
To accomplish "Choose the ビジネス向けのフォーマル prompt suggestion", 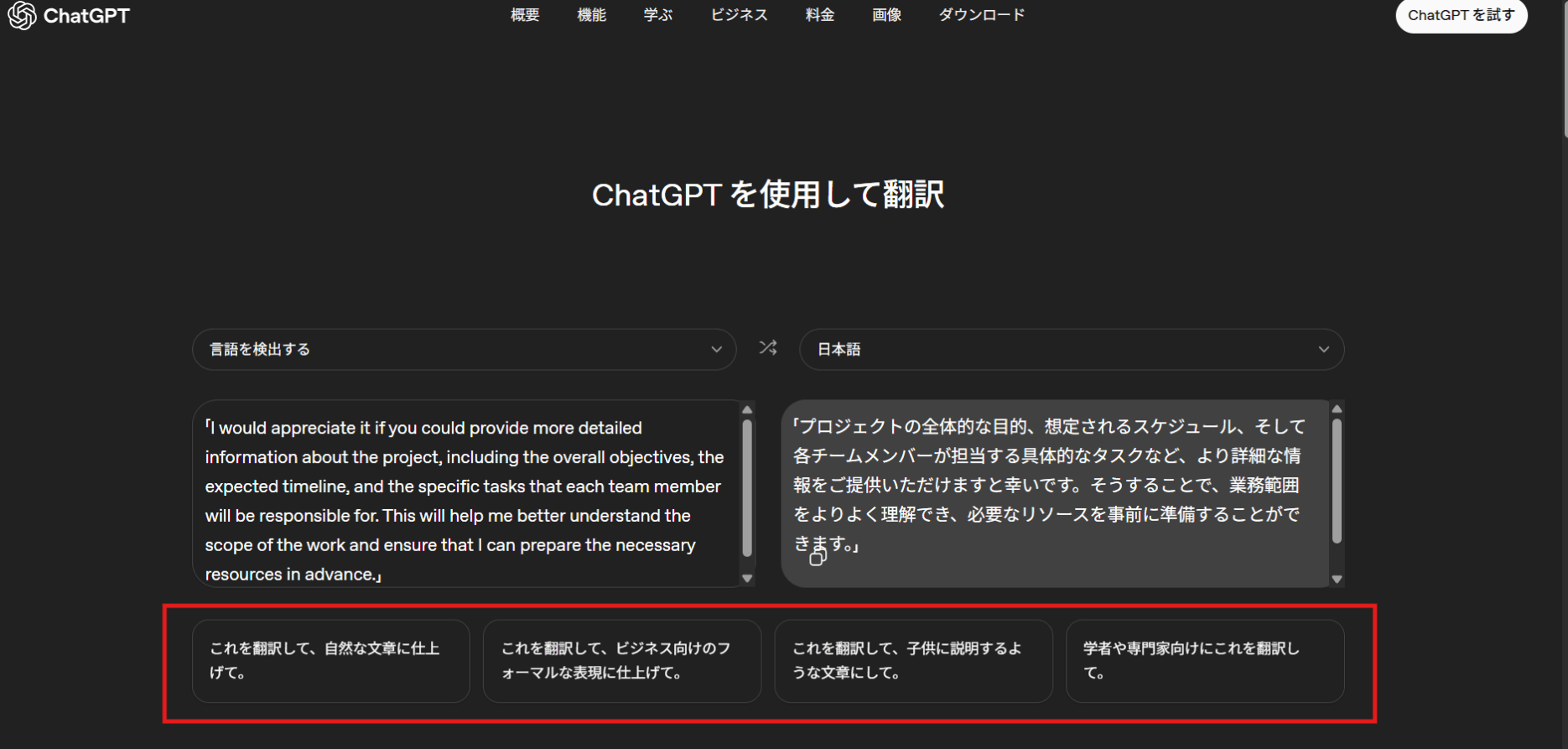I will (x=621, y=661).
